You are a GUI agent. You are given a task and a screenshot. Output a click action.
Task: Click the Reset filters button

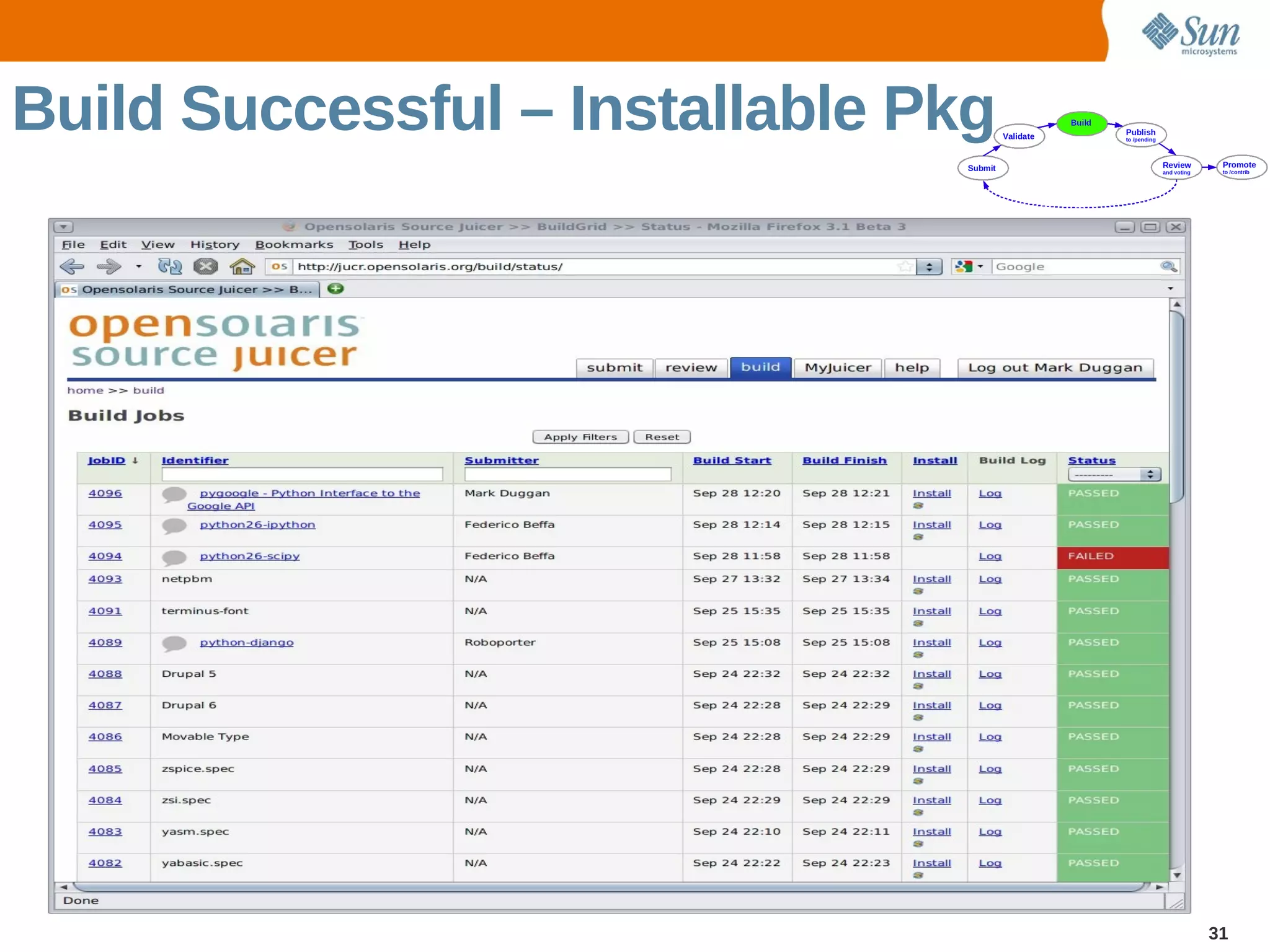tap(662, 437)
